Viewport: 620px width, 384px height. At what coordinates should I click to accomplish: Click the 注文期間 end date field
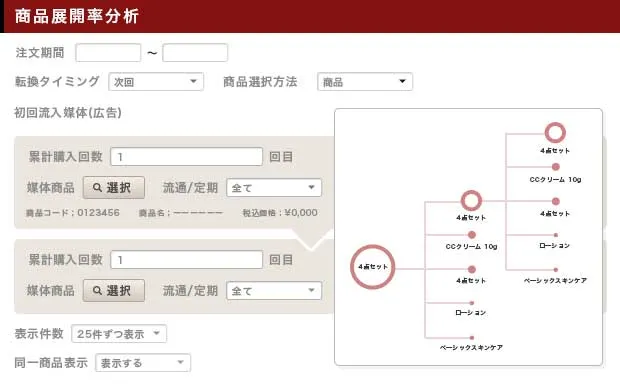[195, 53]
